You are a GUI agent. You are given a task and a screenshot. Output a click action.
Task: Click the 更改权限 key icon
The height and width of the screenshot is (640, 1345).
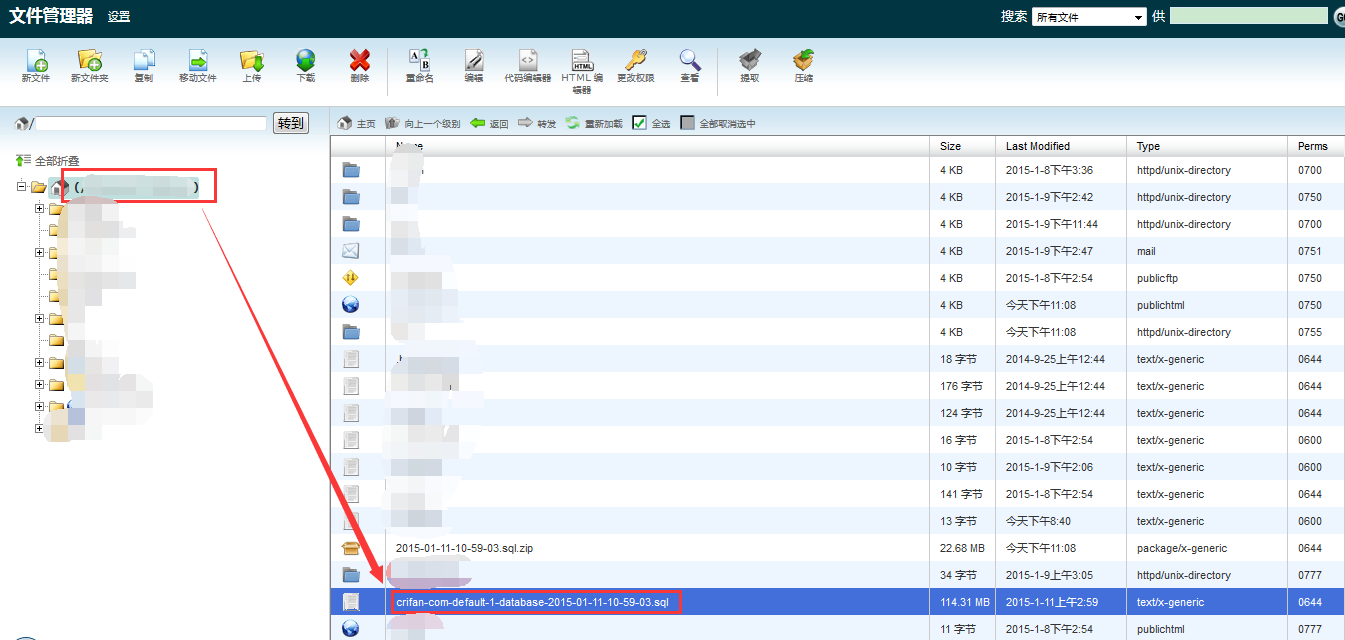tap(635, 60)
